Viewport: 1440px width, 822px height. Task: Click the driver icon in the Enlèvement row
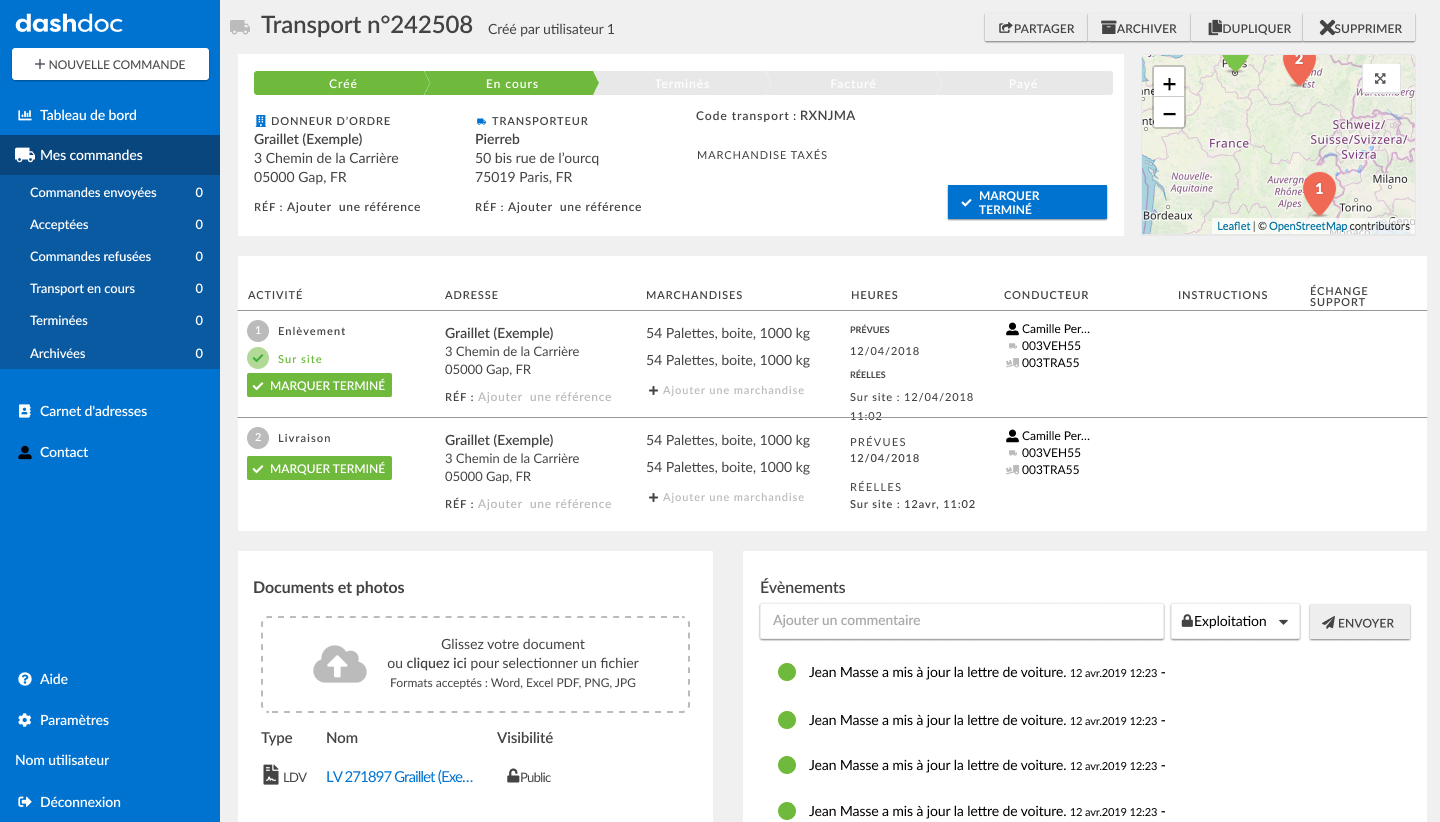[x=1012, y=328]
